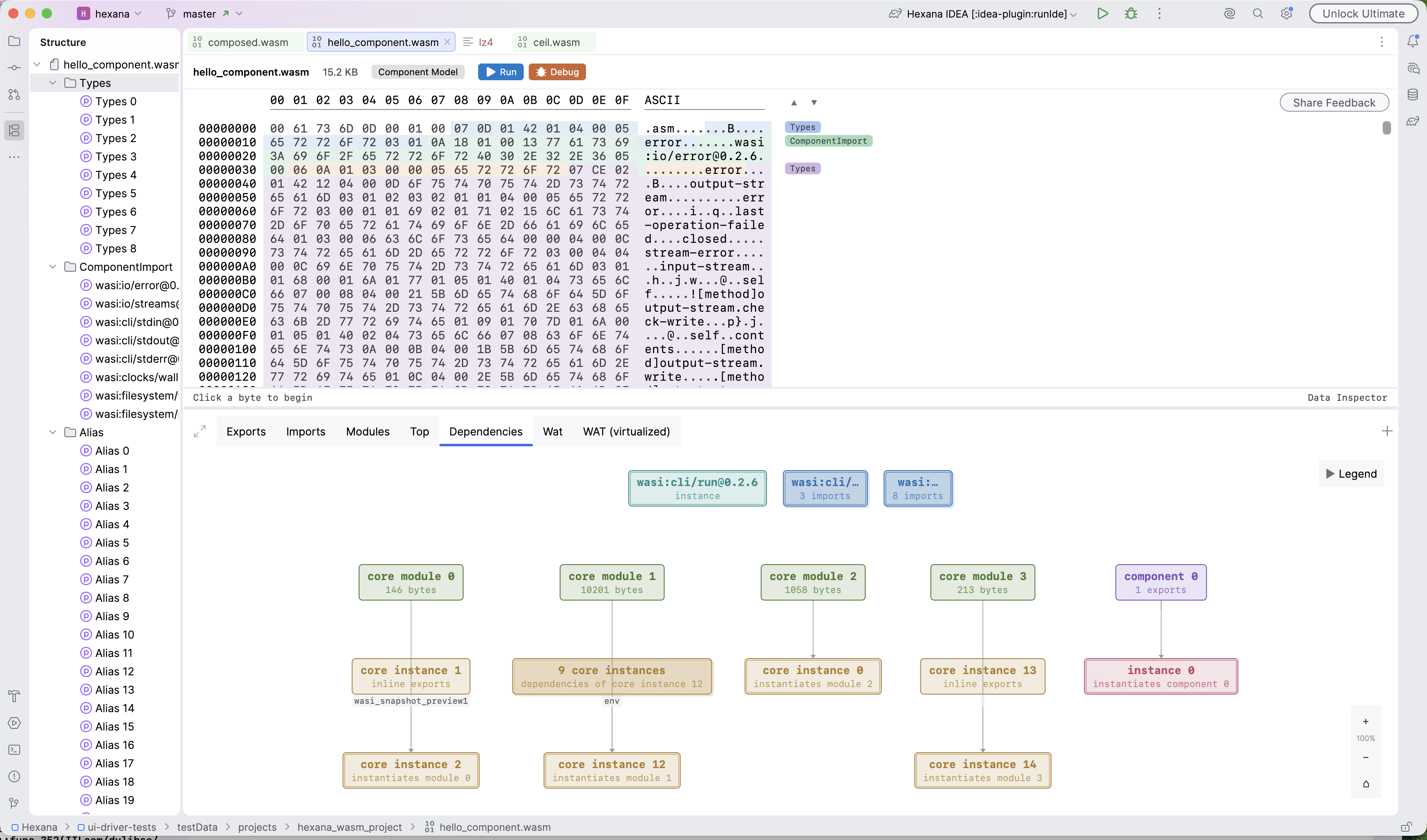Open the Problems tool window icon
This screenshot has width=1427, height=840.
pyautogui.click(x=14, y=776)
